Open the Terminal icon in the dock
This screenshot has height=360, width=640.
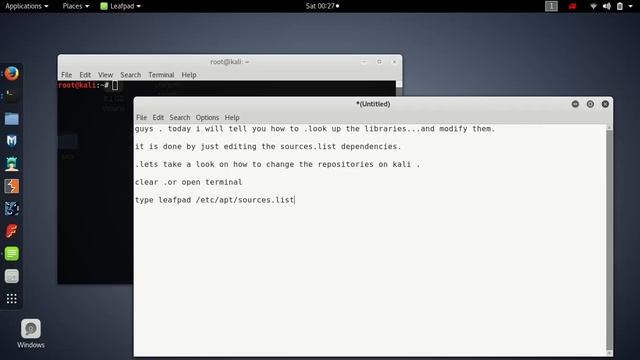pyautogui.click(x=11, y=96)
